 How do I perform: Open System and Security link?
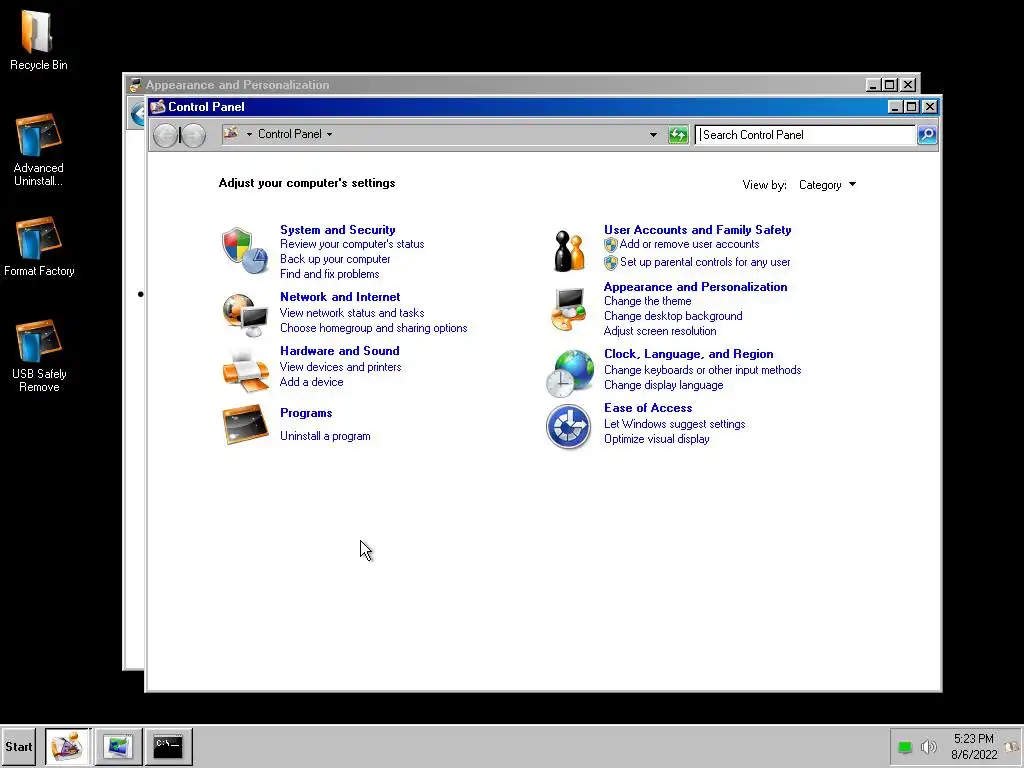338,230
